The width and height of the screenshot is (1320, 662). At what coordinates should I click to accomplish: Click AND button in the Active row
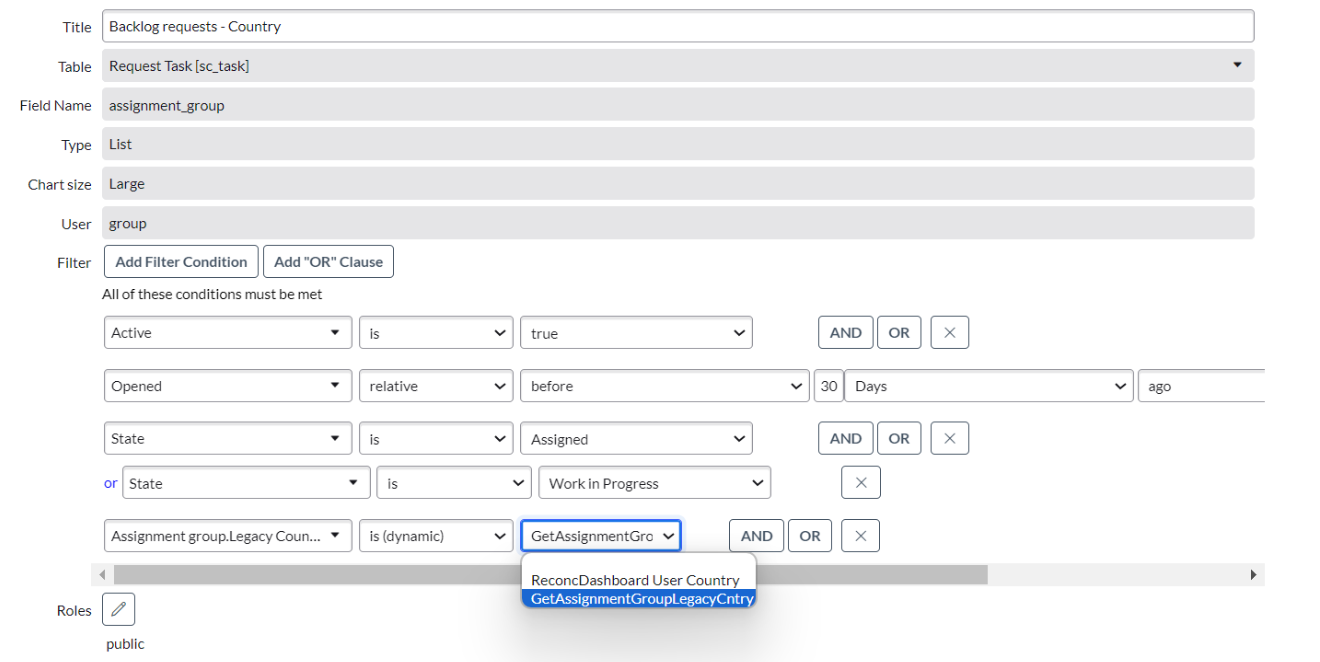pyautogui.click(x=845, y=333)
